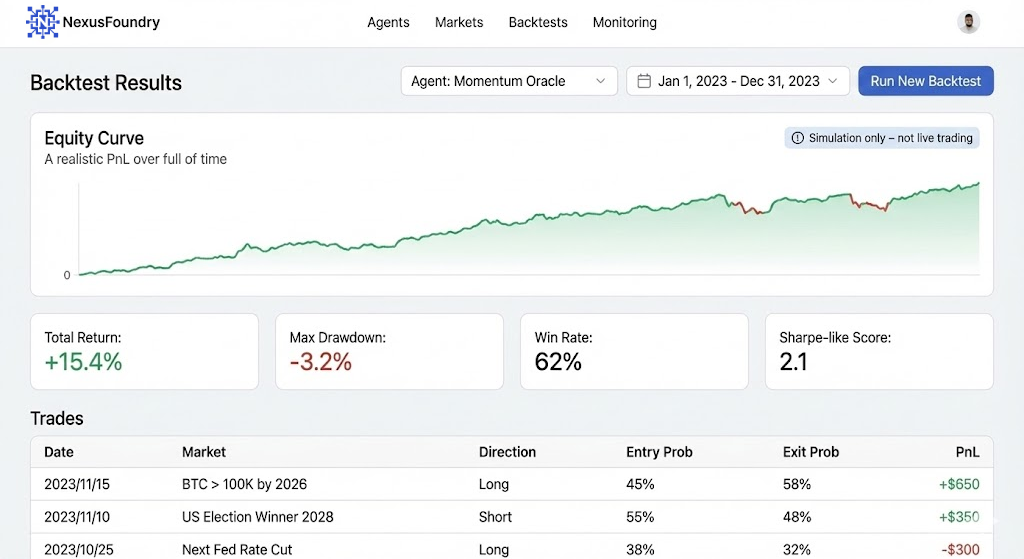1024x559 pixels.
Task: Click the calendar icon in date range
Action: tap(644, 81)
